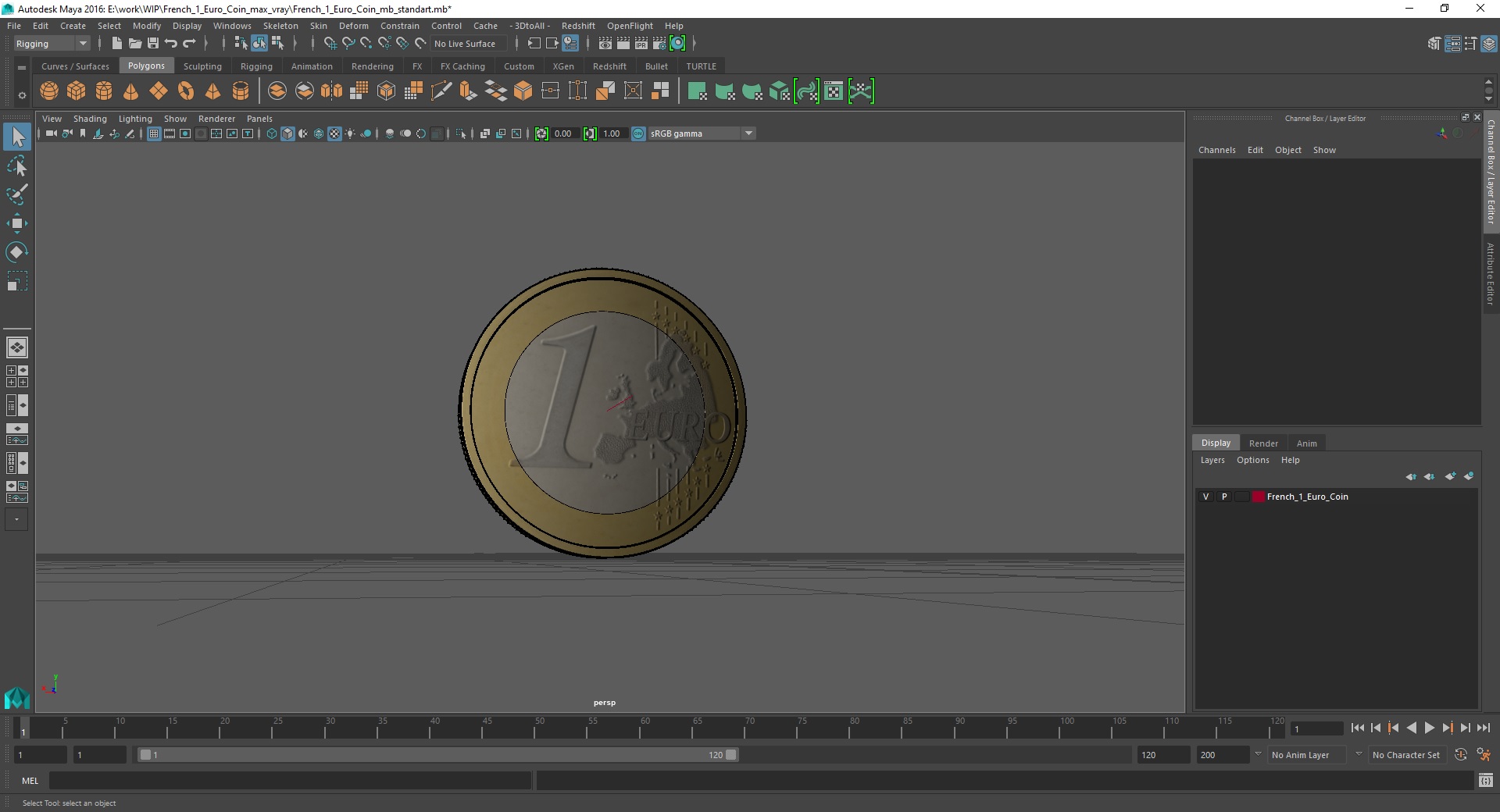Screen dimensions: 1500x812
Task: Create a polygon plane from the shelf
Action: tap(159, 91)
